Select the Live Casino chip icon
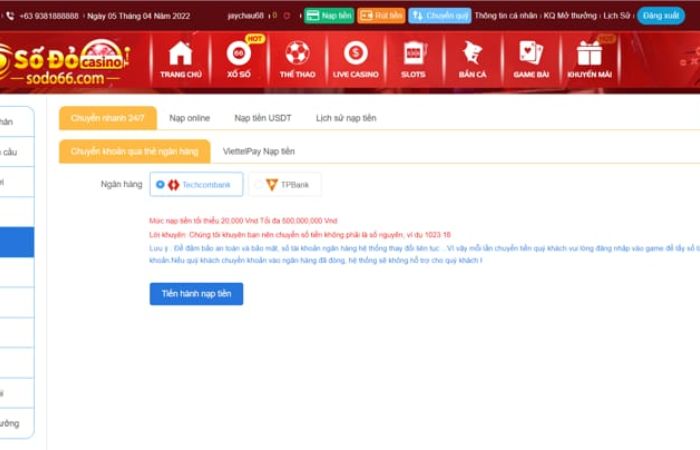Screen dimensions: 700x450 355,56
